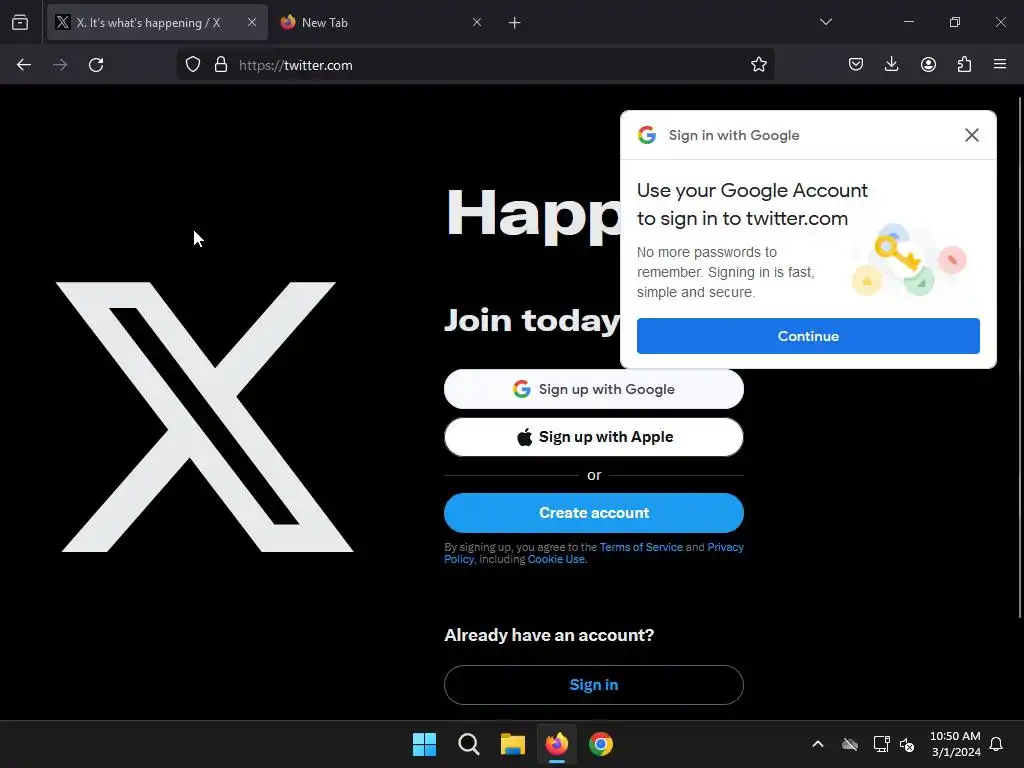Open the clock showing 10:50 AM

pos(955,744)
